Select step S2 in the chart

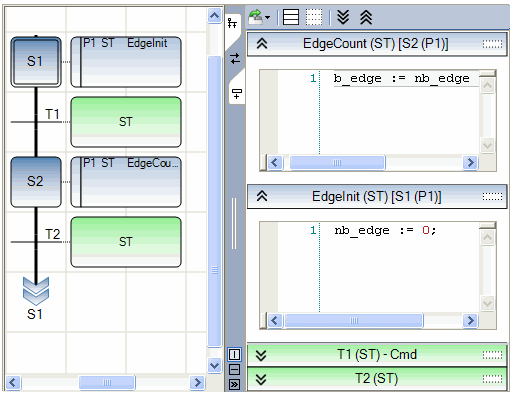tap(36, 182)
